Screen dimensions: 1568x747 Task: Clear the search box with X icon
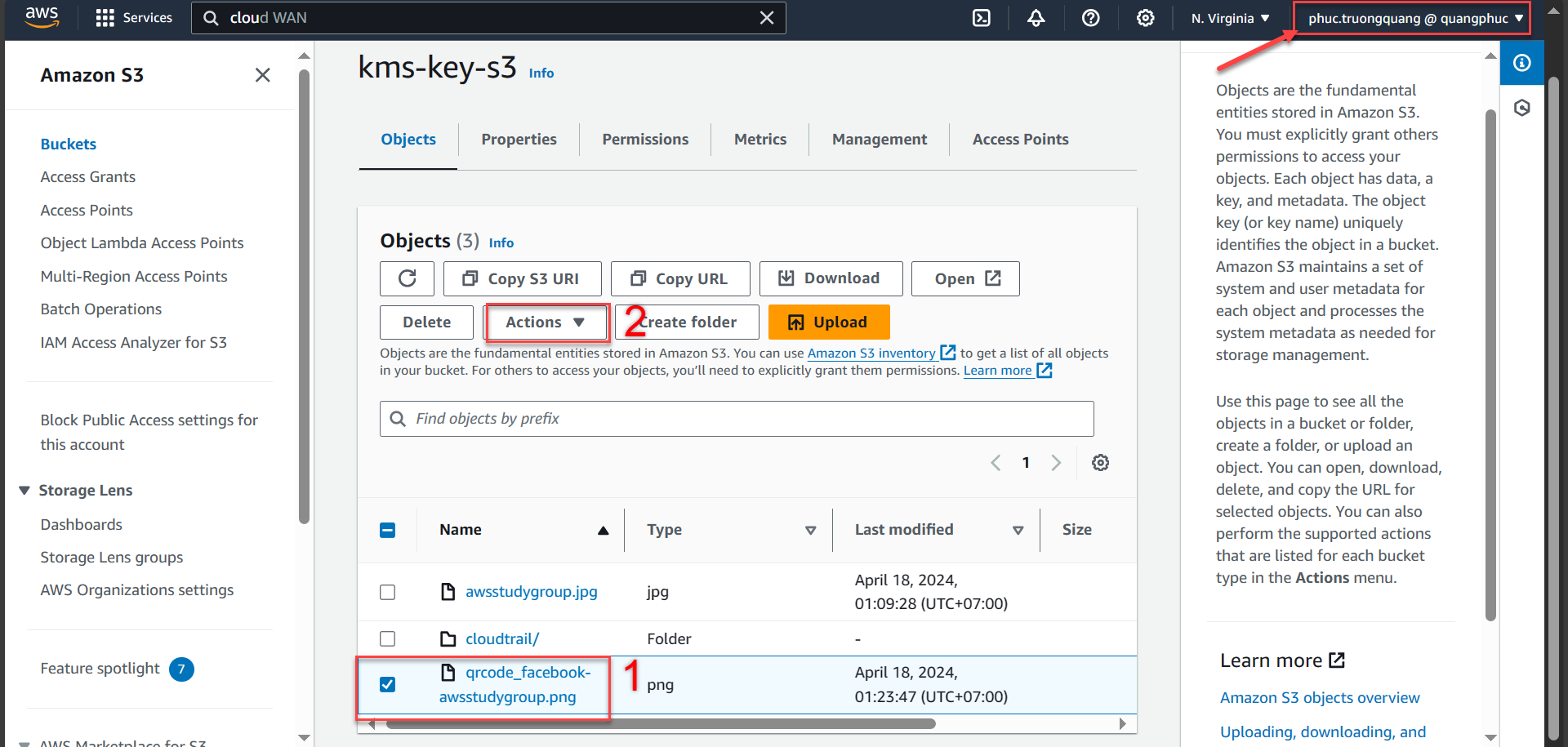click(766, 18)
